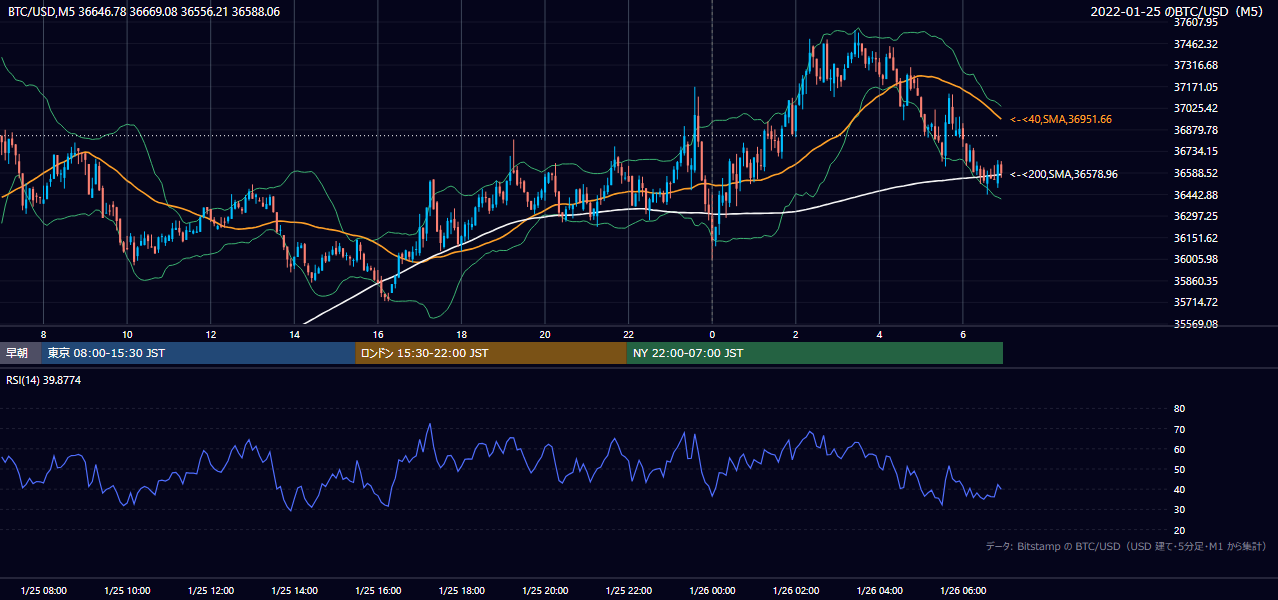Click the Bitstamp data source note
This screenshot has width=1278, height=600.
tap(1126, 547)
